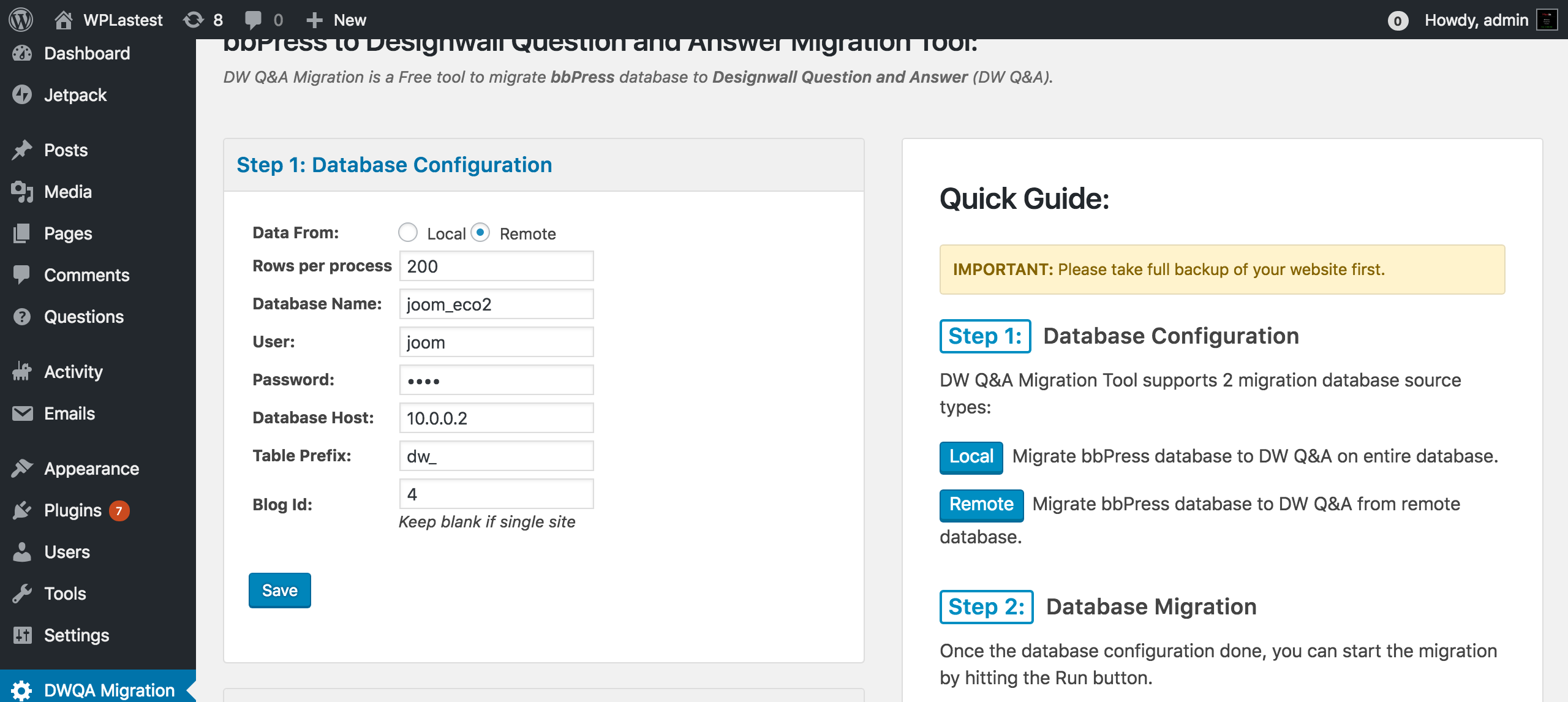The height and width of the screenshot is (702, 1568).
Task: Click the Emails envelope icon
Action: [x=22, y=413]
